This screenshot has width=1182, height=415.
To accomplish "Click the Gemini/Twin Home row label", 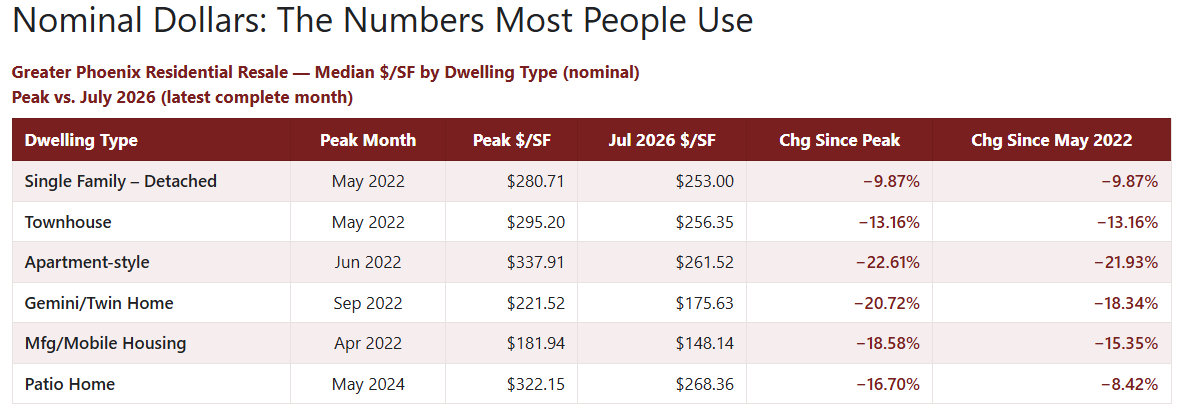I will (x=99, y=304).
